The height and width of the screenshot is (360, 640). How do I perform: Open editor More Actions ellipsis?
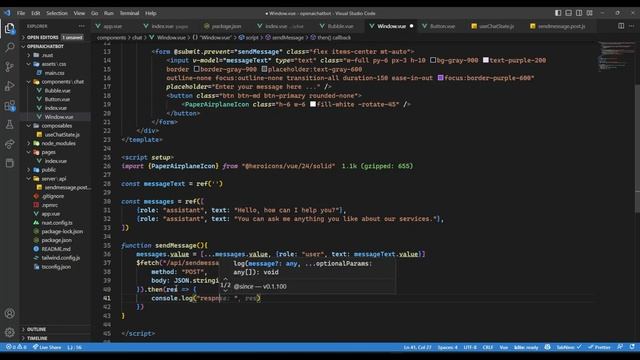(631, 26)
